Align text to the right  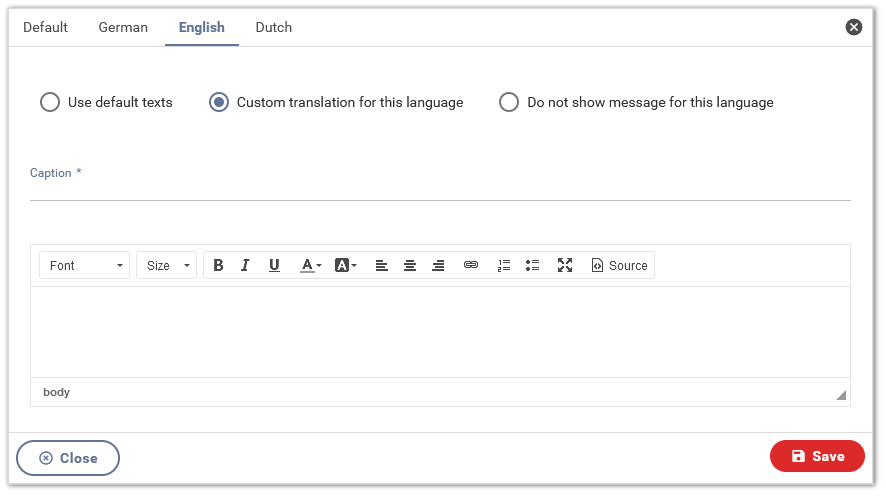coord(438,266)
